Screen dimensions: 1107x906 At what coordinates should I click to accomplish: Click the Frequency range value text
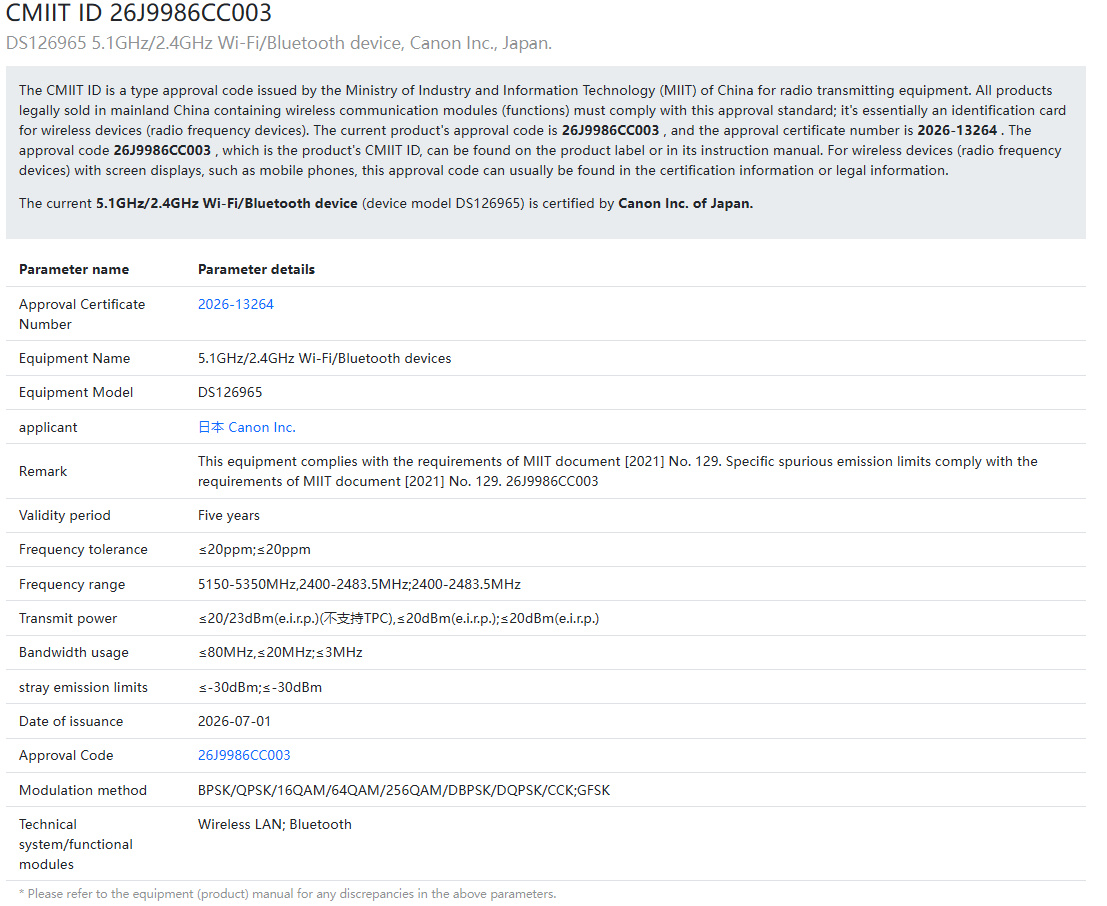[x=359, y=585]
